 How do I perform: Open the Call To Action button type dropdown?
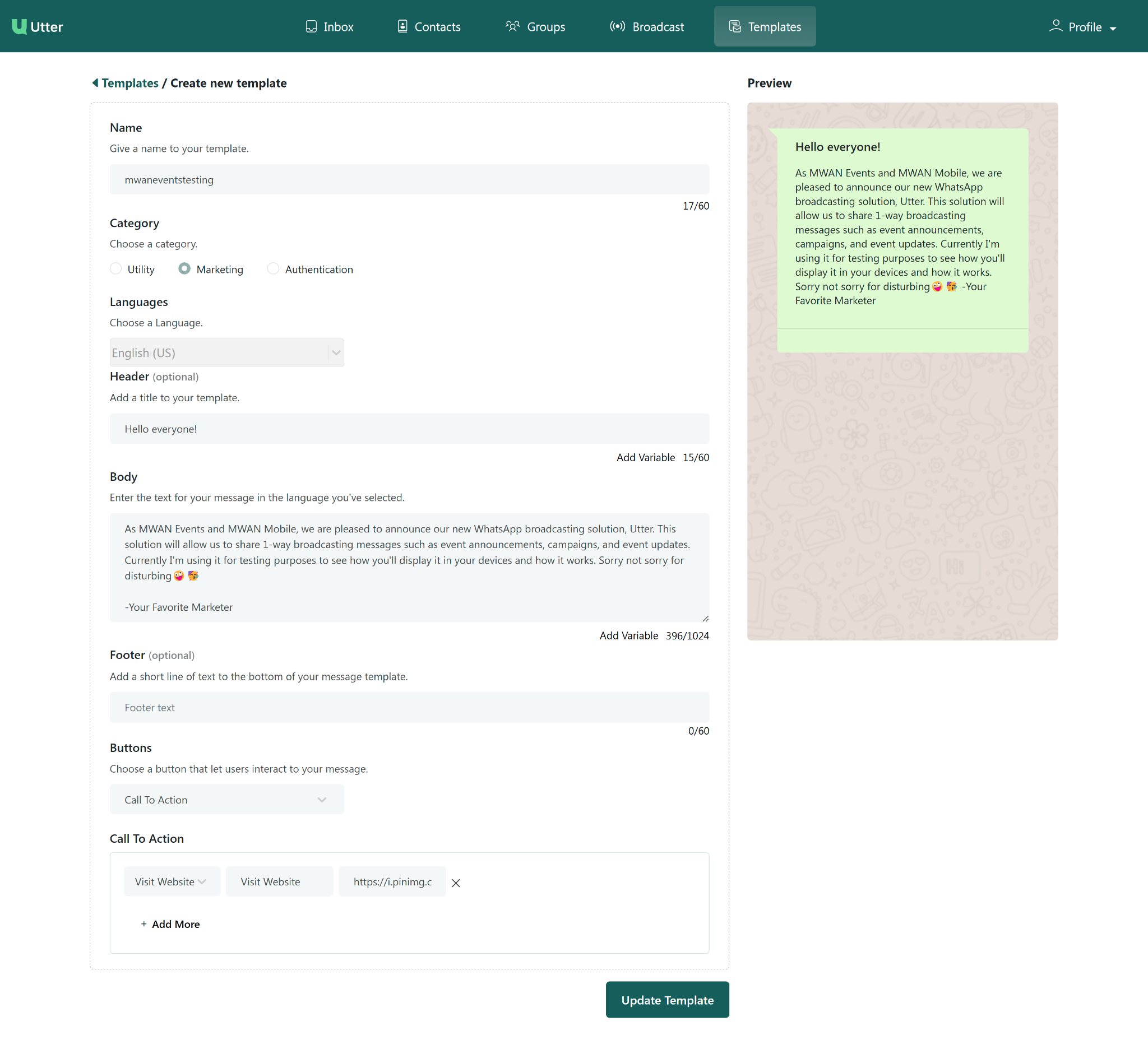coord(226,799)
